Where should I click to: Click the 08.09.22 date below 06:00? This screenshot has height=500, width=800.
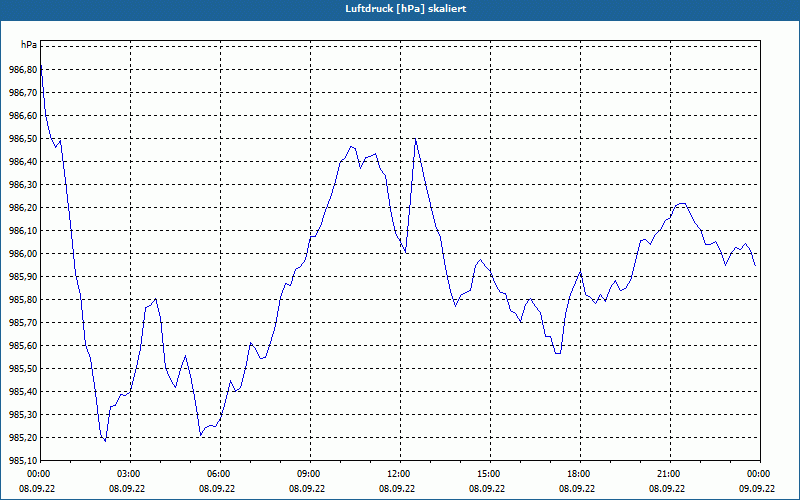tap(217, 489)
